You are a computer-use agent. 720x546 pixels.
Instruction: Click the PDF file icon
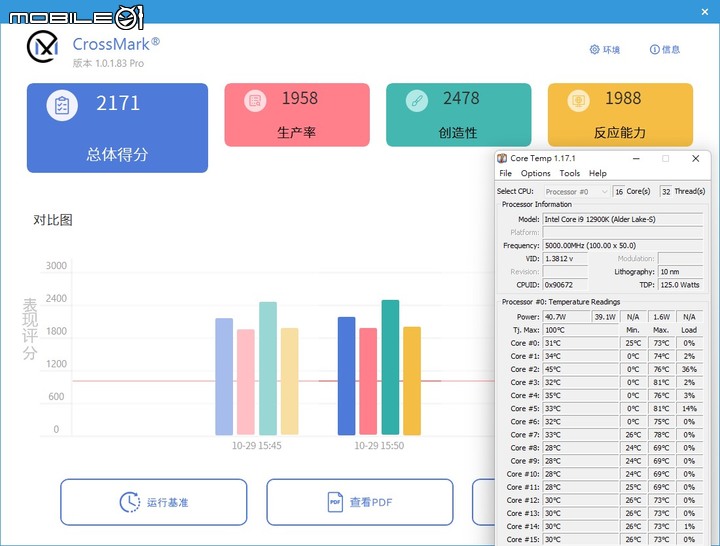335,502
